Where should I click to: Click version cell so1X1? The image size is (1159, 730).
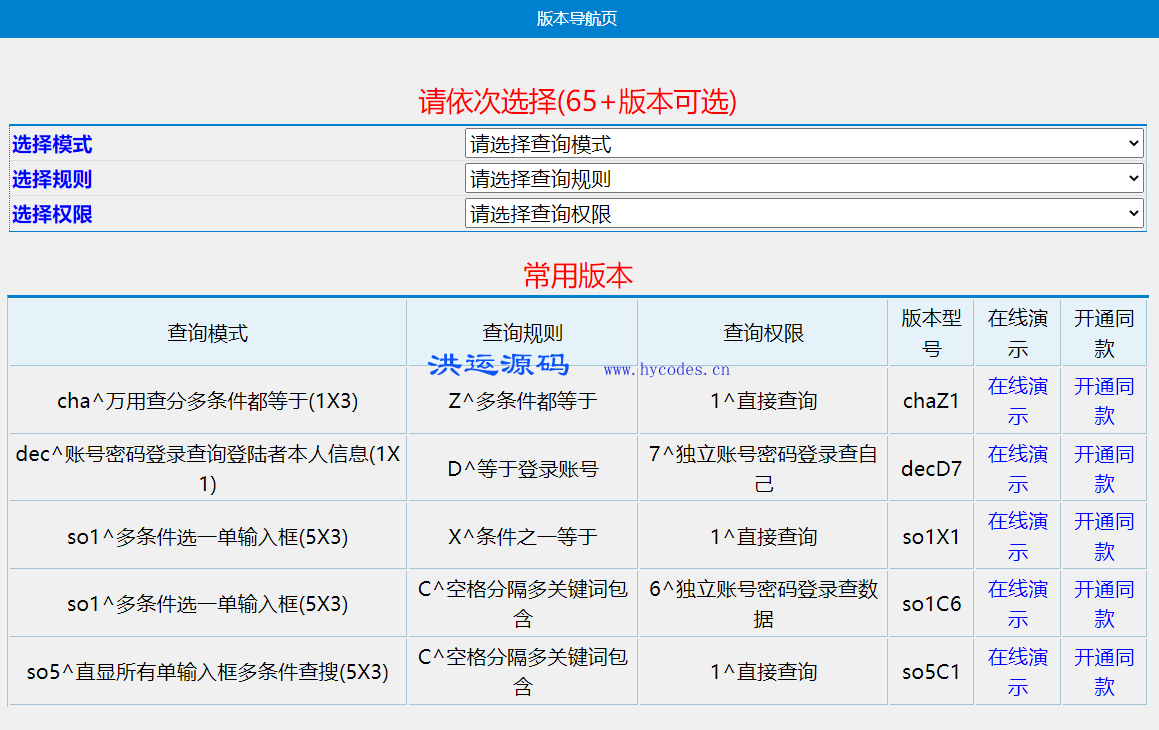coord(931,536)
